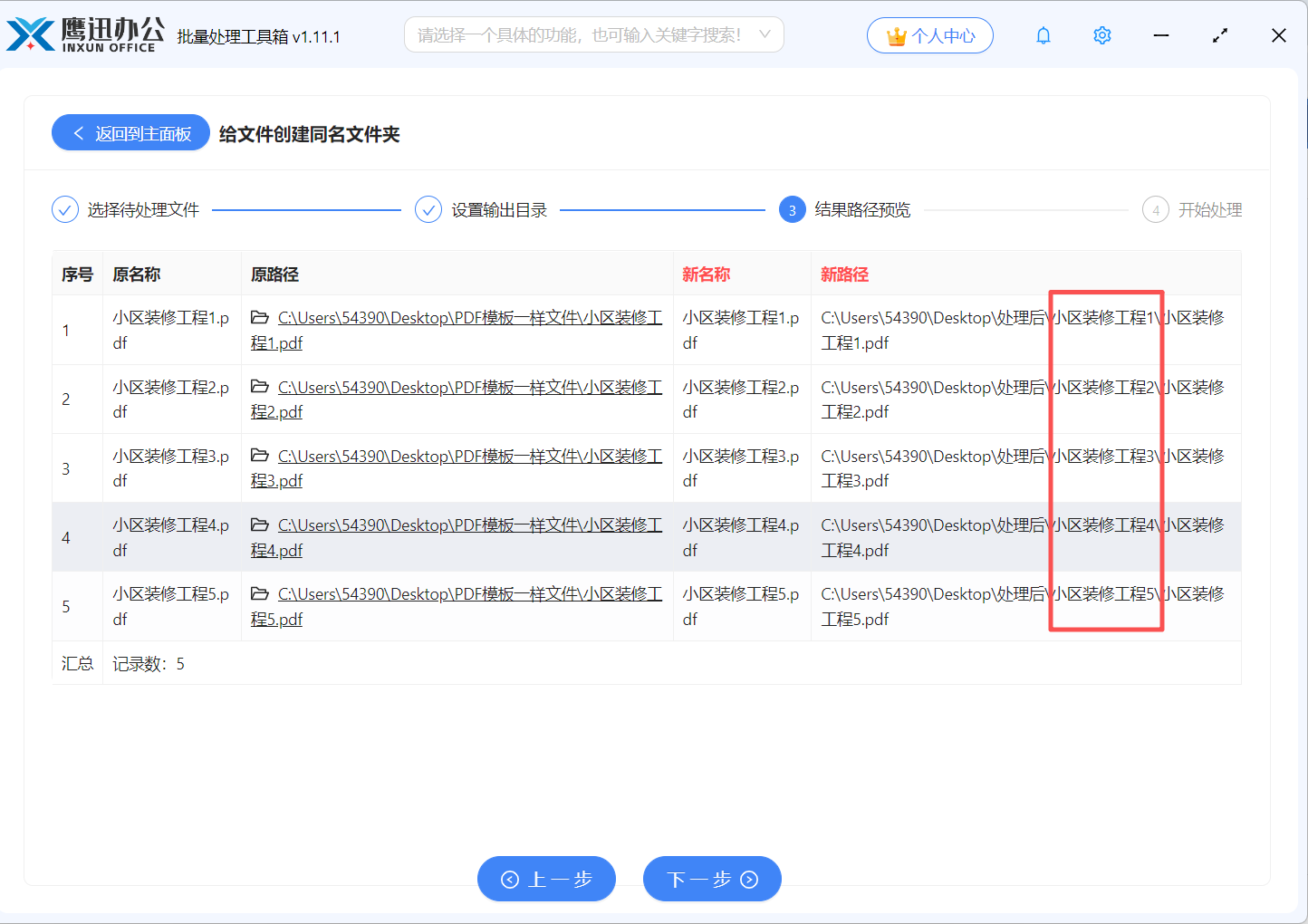
Task: Go to step 1 选择待处理文件
Action: point(65,210)
